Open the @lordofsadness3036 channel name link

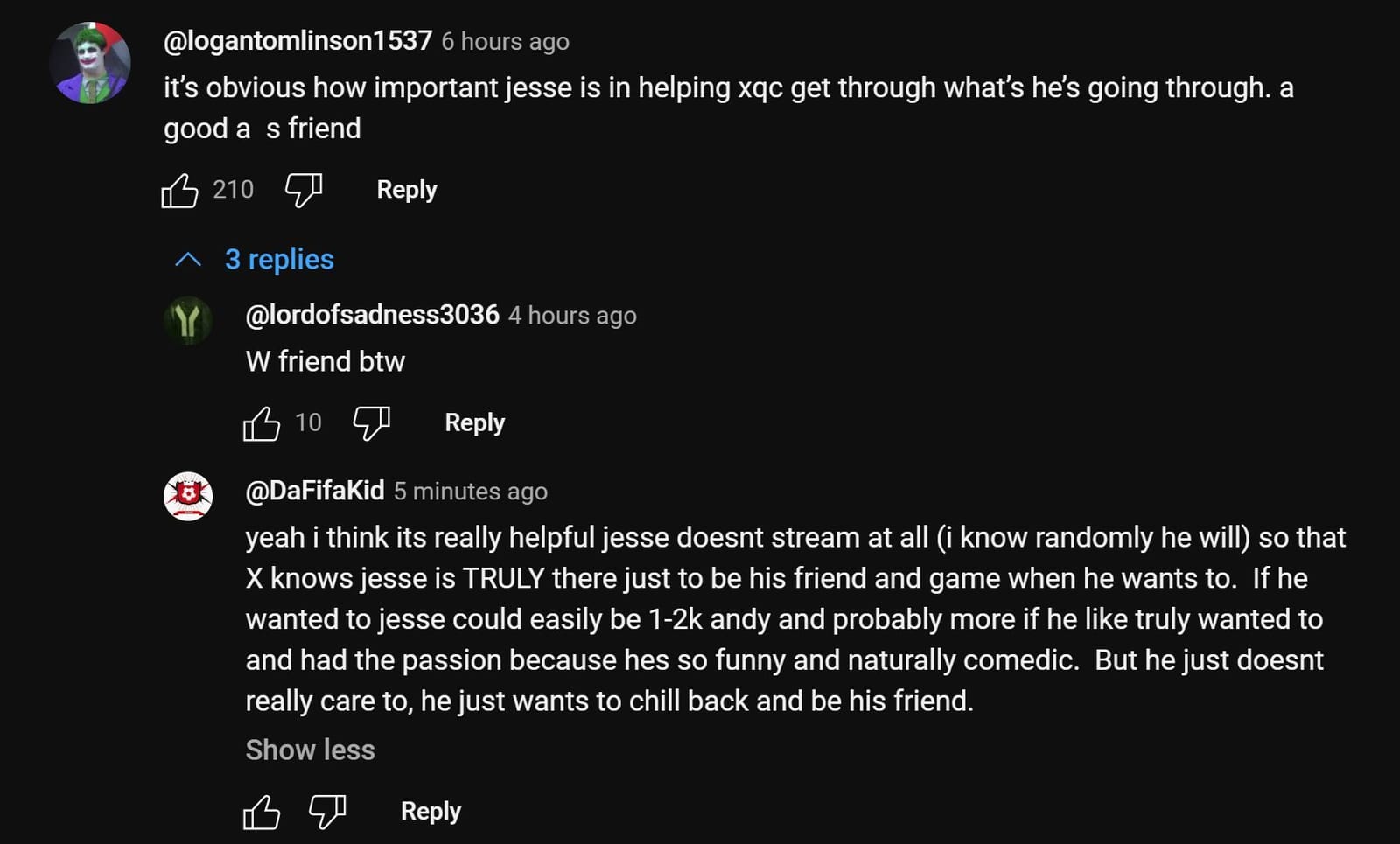(x=372, y=315)
